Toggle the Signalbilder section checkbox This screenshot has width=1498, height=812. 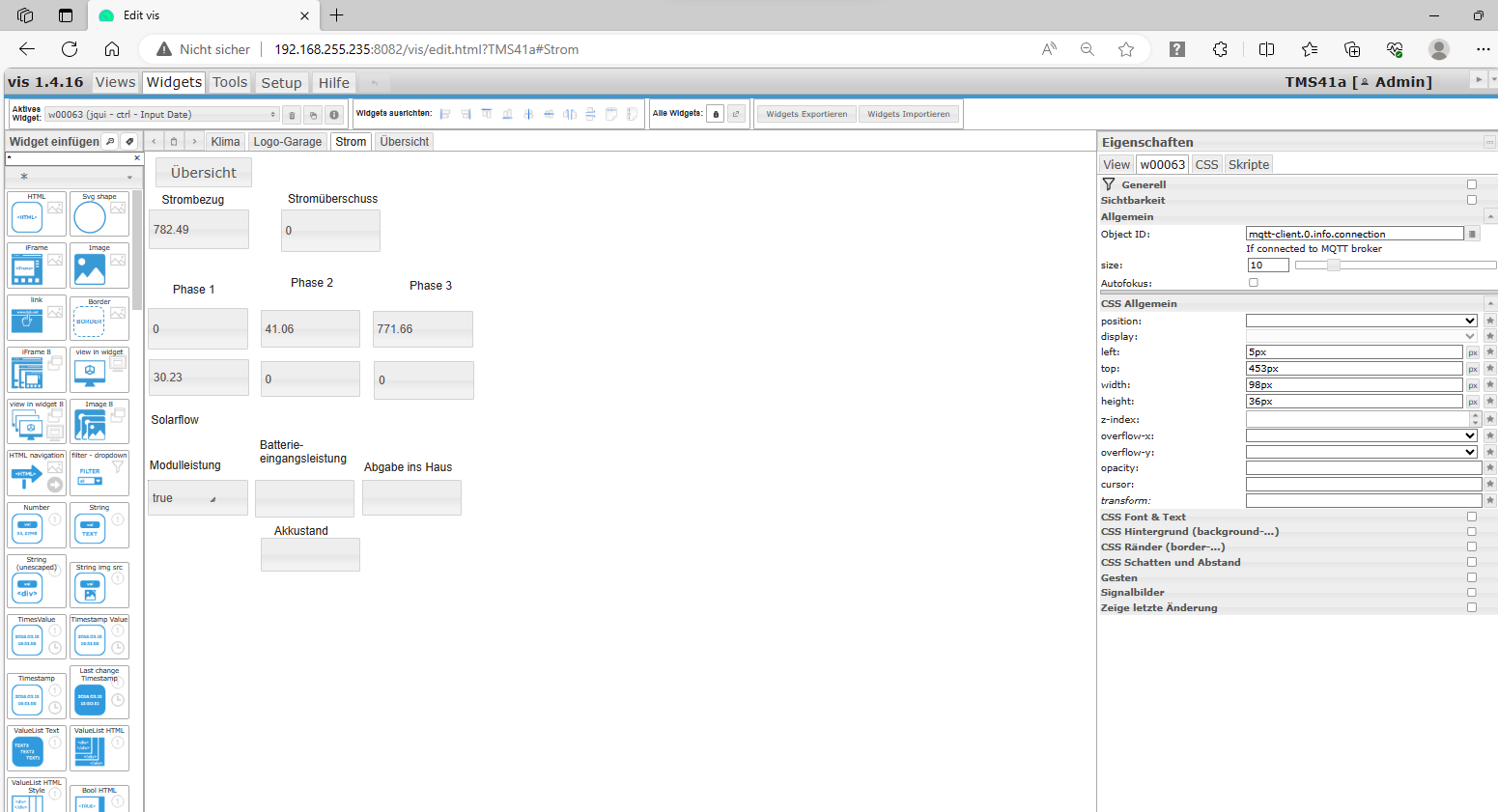tap(1472, 592)
